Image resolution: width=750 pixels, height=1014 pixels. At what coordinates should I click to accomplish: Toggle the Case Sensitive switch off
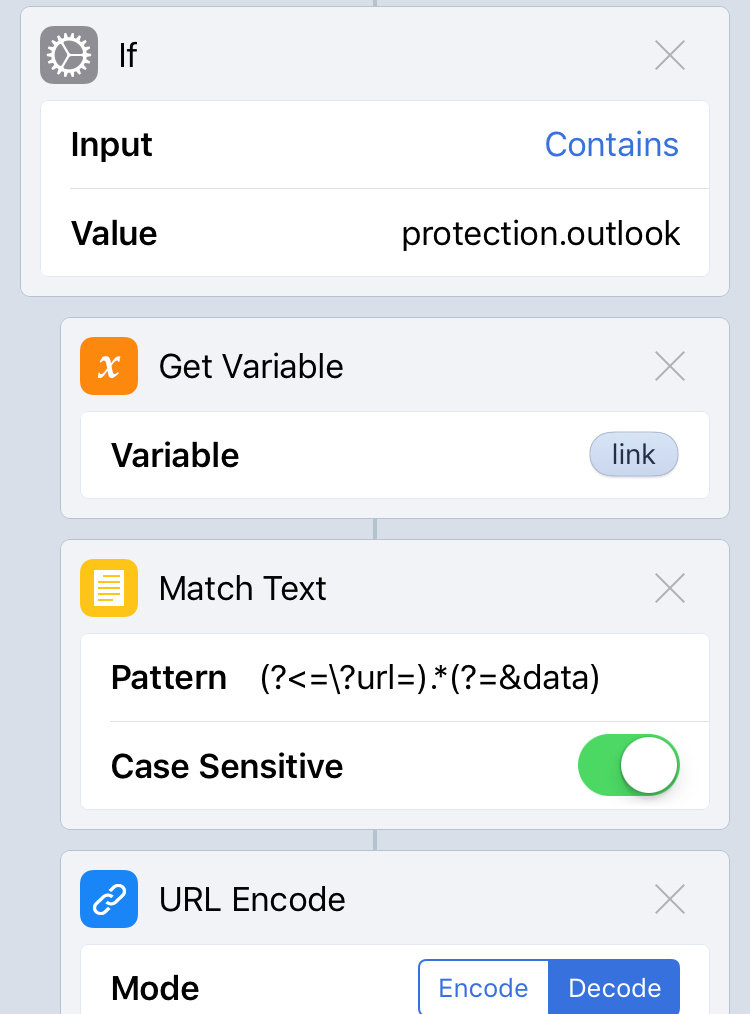click(628, 766)
